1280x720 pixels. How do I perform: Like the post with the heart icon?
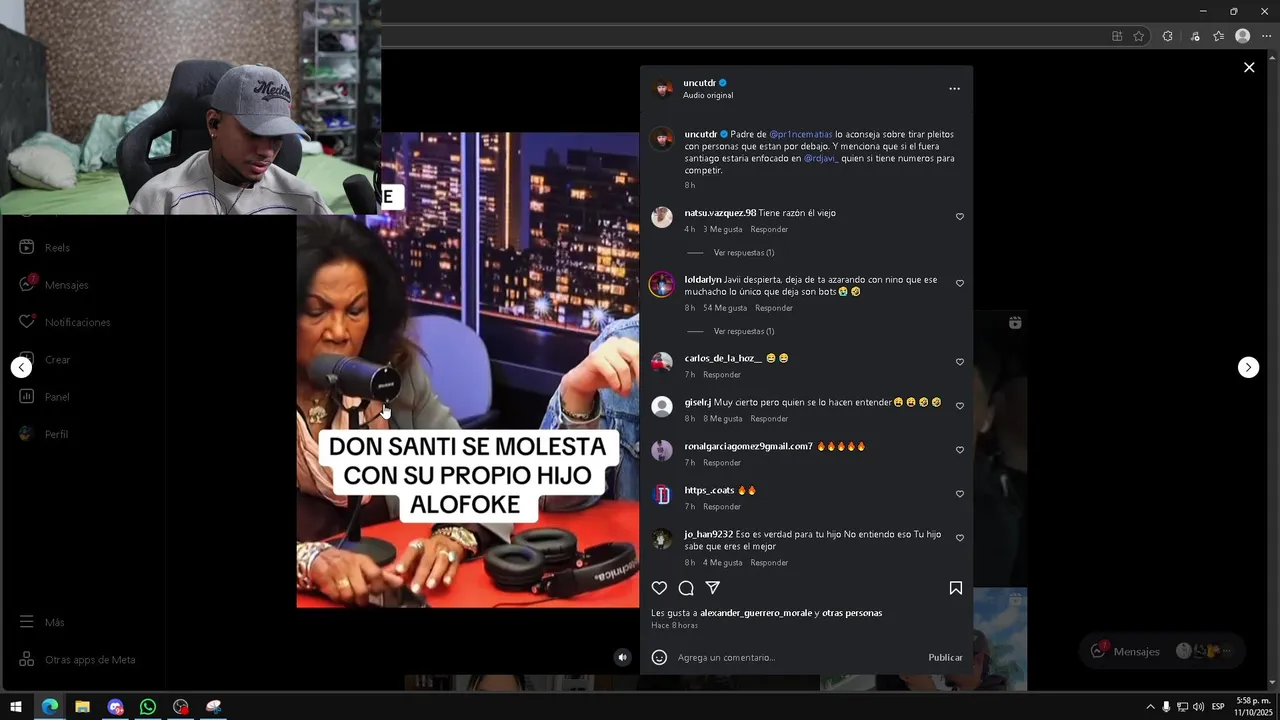tap(659, 588)
